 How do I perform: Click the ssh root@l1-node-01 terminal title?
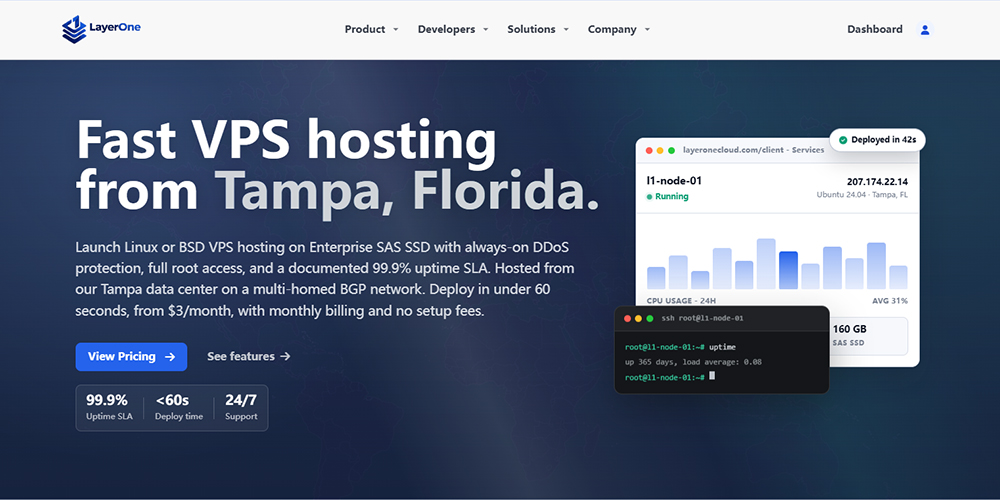click(702, 318)
